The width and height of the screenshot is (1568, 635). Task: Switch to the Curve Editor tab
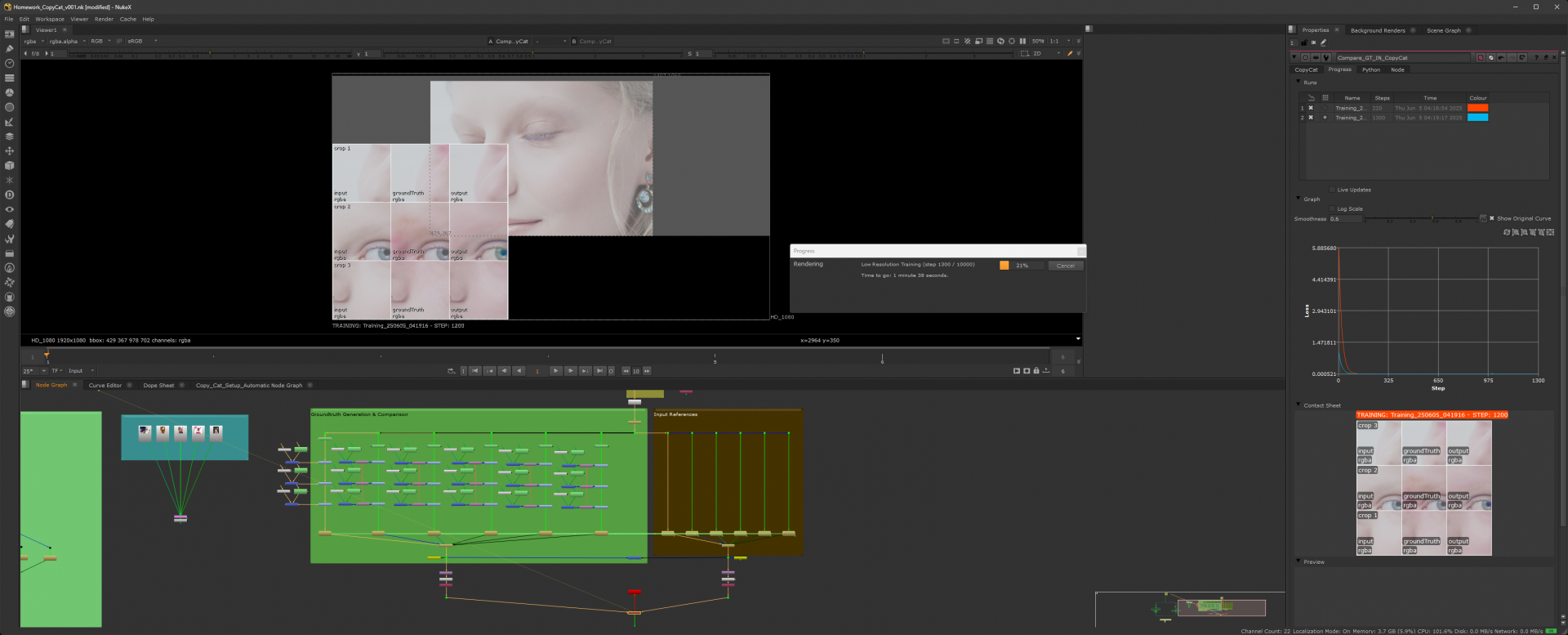pyautogui.click(x=105, y=385)
